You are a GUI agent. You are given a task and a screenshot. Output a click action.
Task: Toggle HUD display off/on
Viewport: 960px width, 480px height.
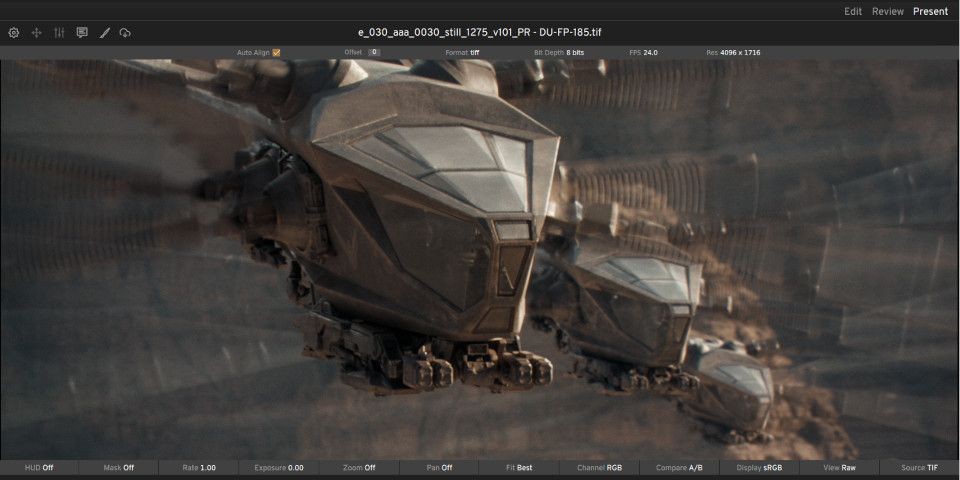39,467
